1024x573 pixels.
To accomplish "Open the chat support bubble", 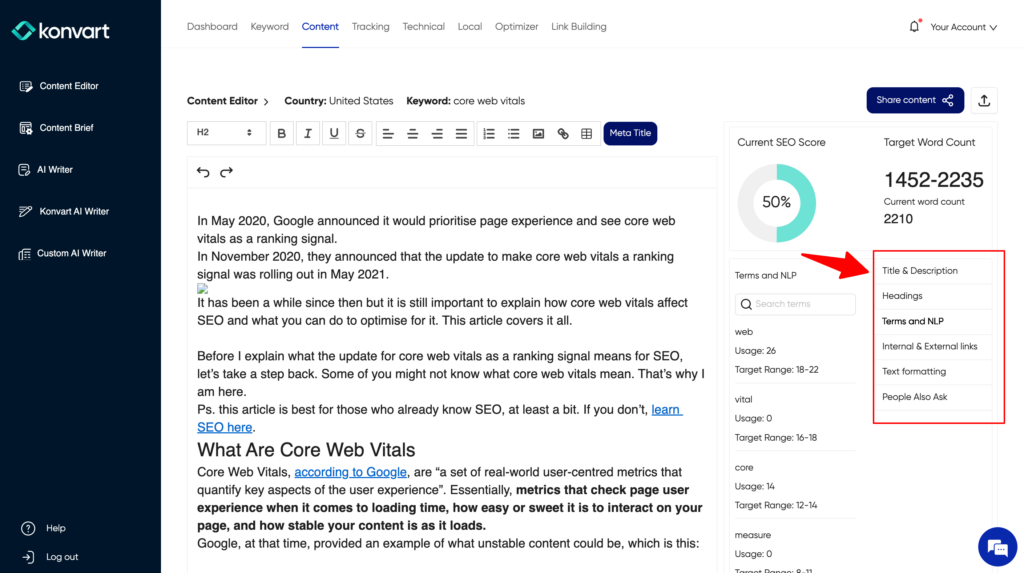I will tap(996, 547).
